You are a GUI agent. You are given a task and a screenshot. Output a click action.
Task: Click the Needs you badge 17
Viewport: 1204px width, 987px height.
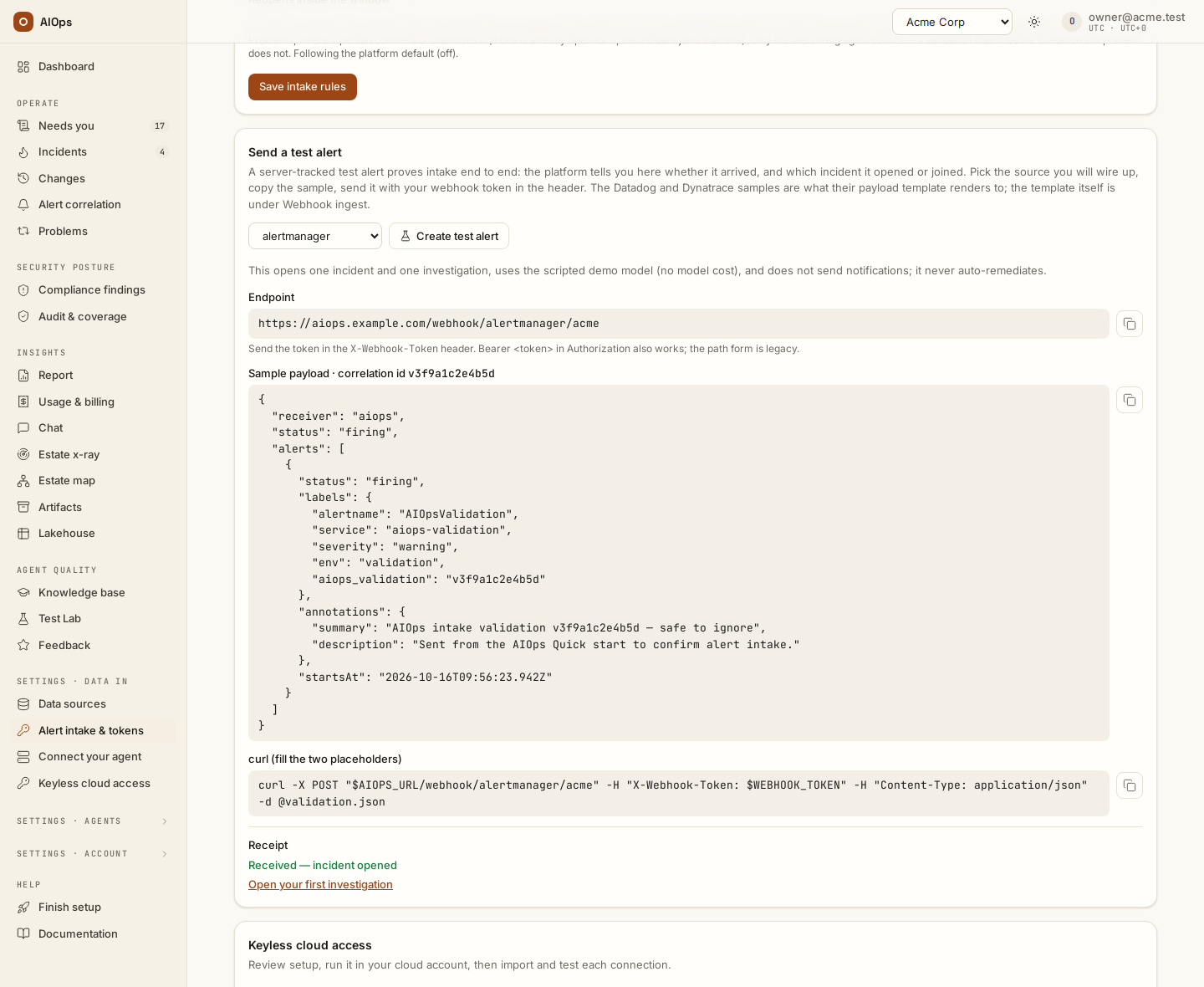[160, 126]
